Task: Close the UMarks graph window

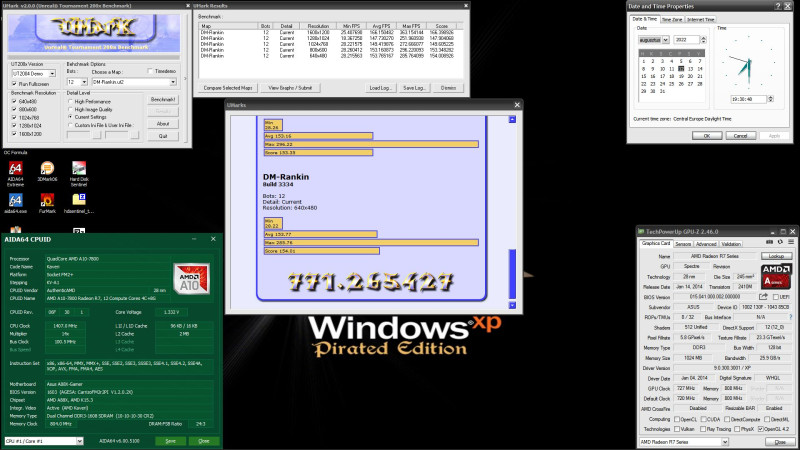Action: (x=517, y=105)
